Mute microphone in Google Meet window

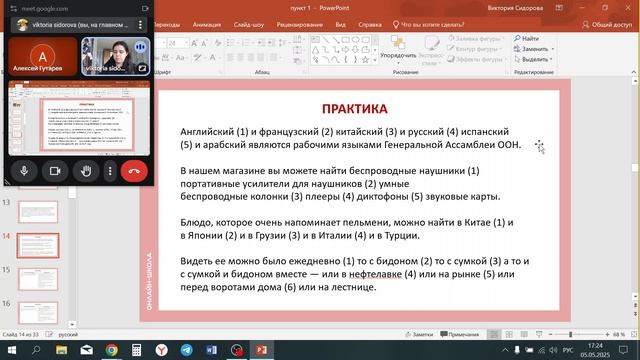(x=24, y=171)
